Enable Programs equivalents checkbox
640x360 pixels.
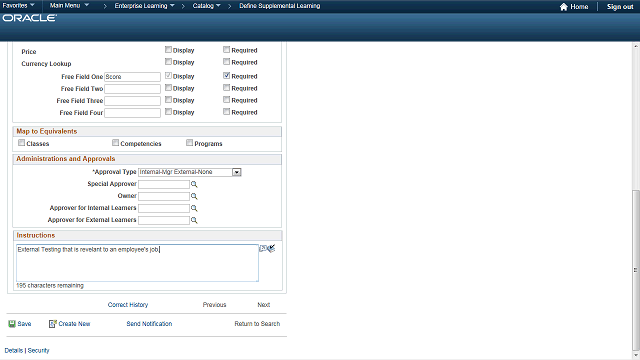pyautogui.click(x=189, y=143)
